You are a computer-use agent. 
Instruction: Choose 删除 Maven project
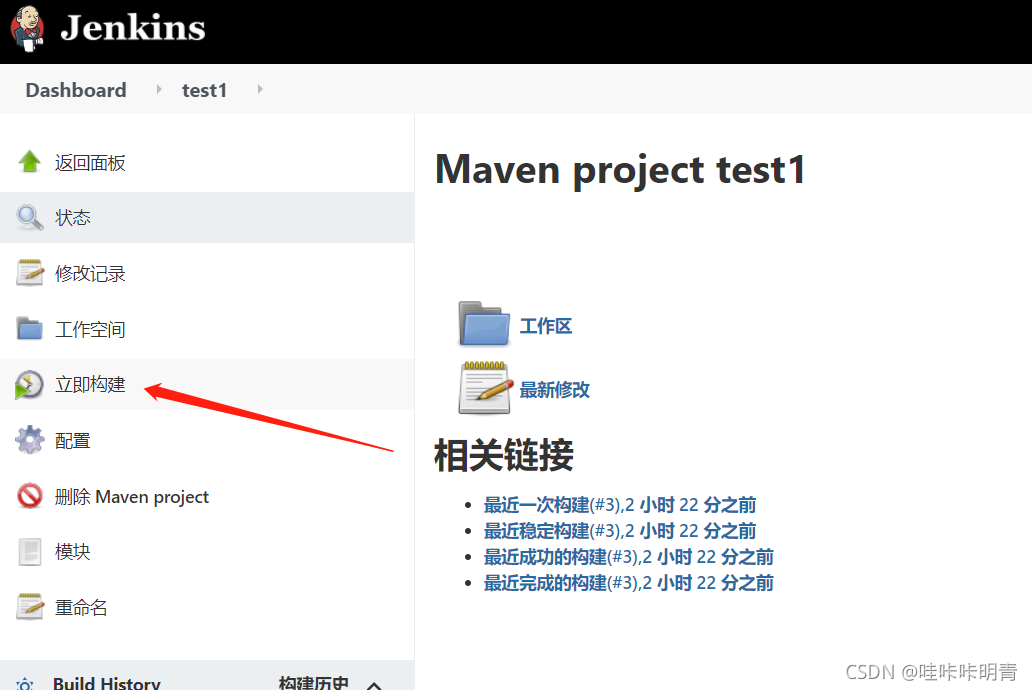point(132,496)
